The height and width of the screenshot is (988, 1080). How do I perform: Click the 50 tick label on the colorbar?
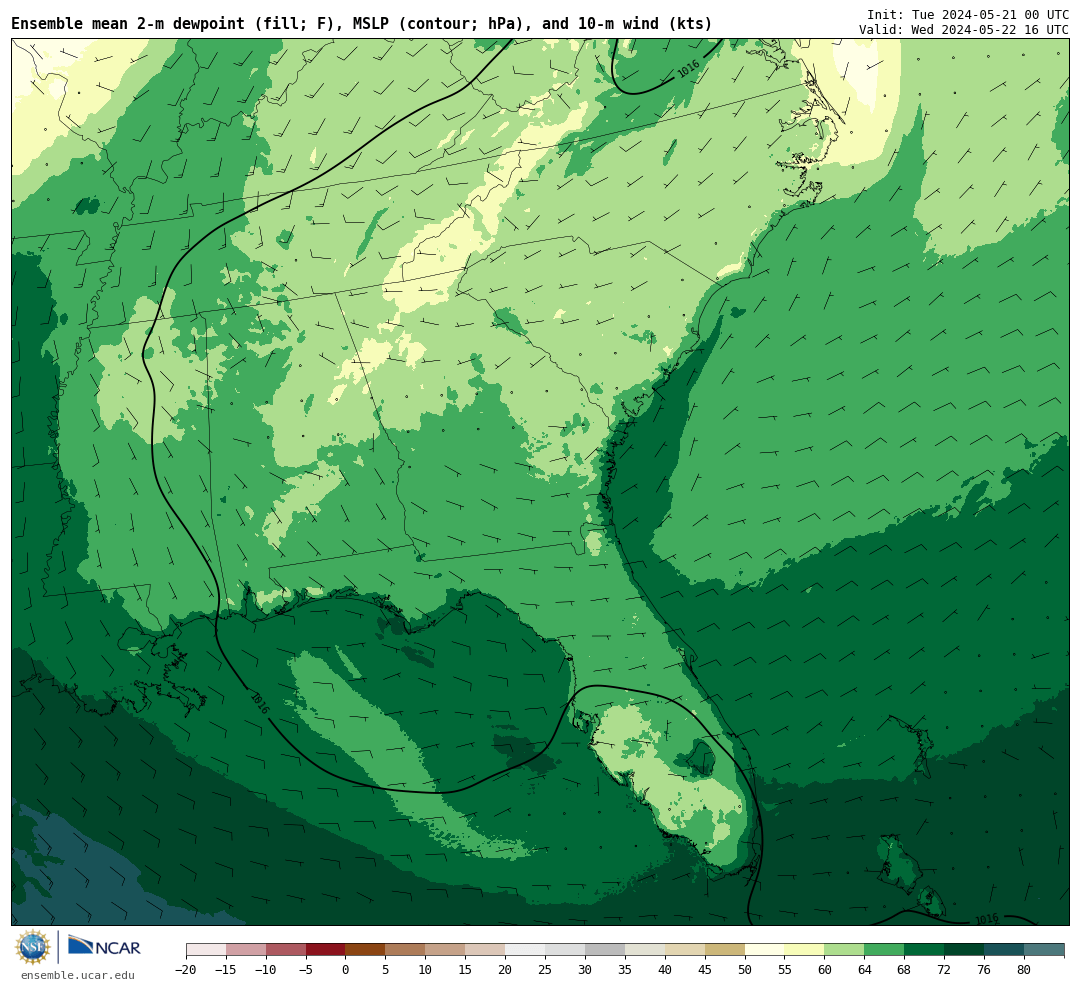[745, 969]
